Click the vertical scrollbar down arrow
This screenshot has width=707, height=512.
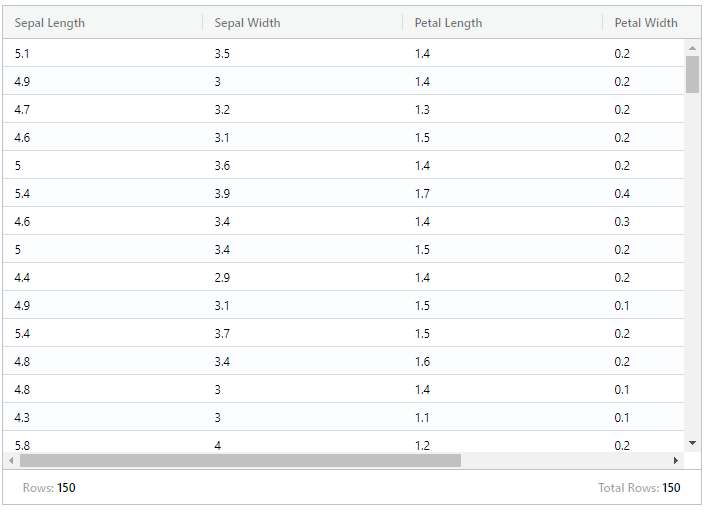[x=692, y=443]
